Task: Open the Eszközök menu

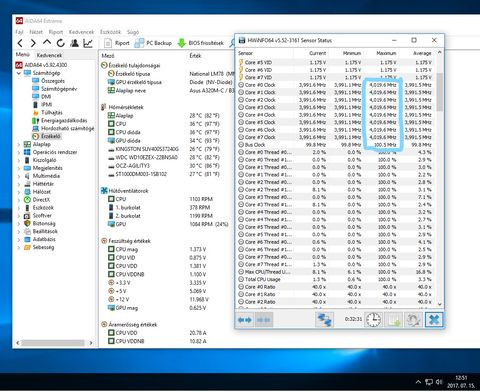Action: pos(110,32)
